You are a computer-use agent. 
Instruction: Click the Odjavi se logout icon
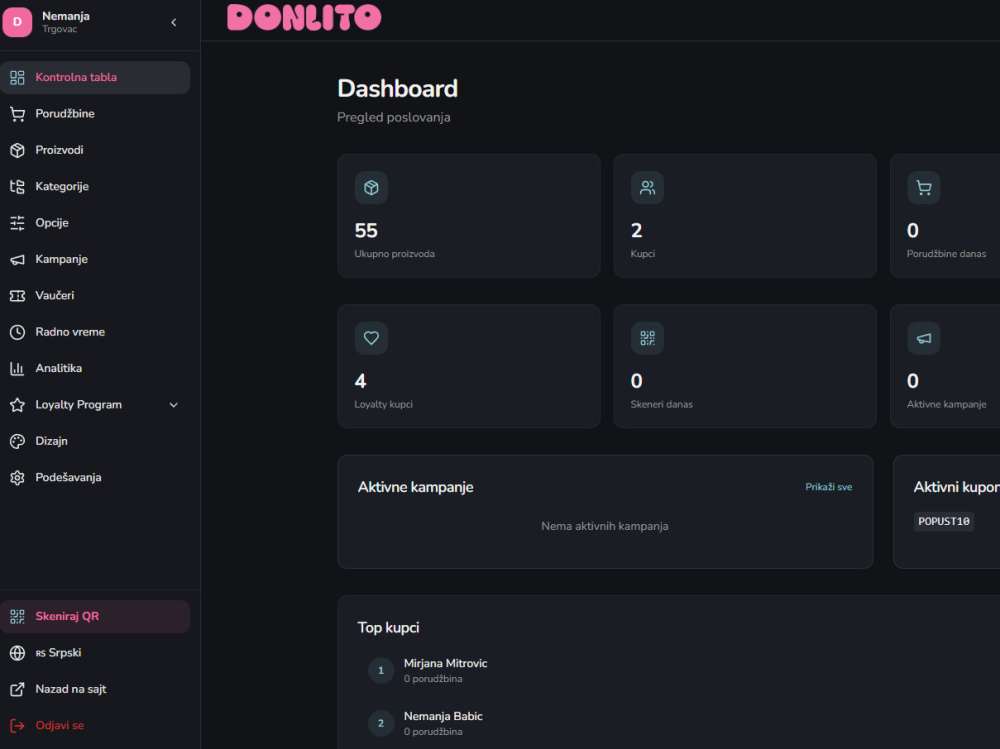[17, 726]
